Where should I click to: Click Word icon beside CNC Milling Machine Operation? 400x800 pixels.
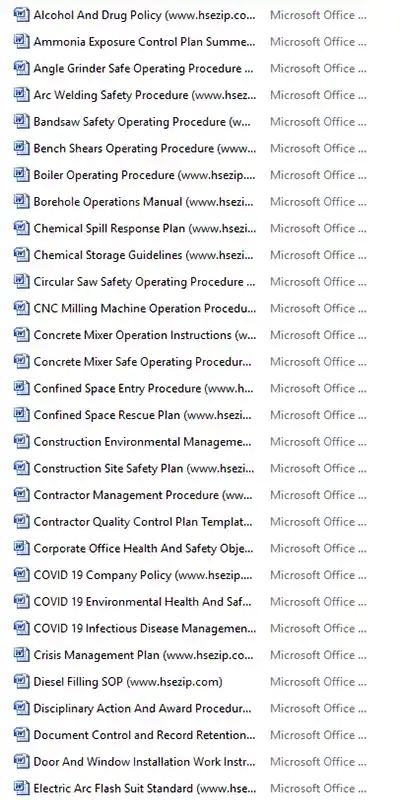coord(21,308)
